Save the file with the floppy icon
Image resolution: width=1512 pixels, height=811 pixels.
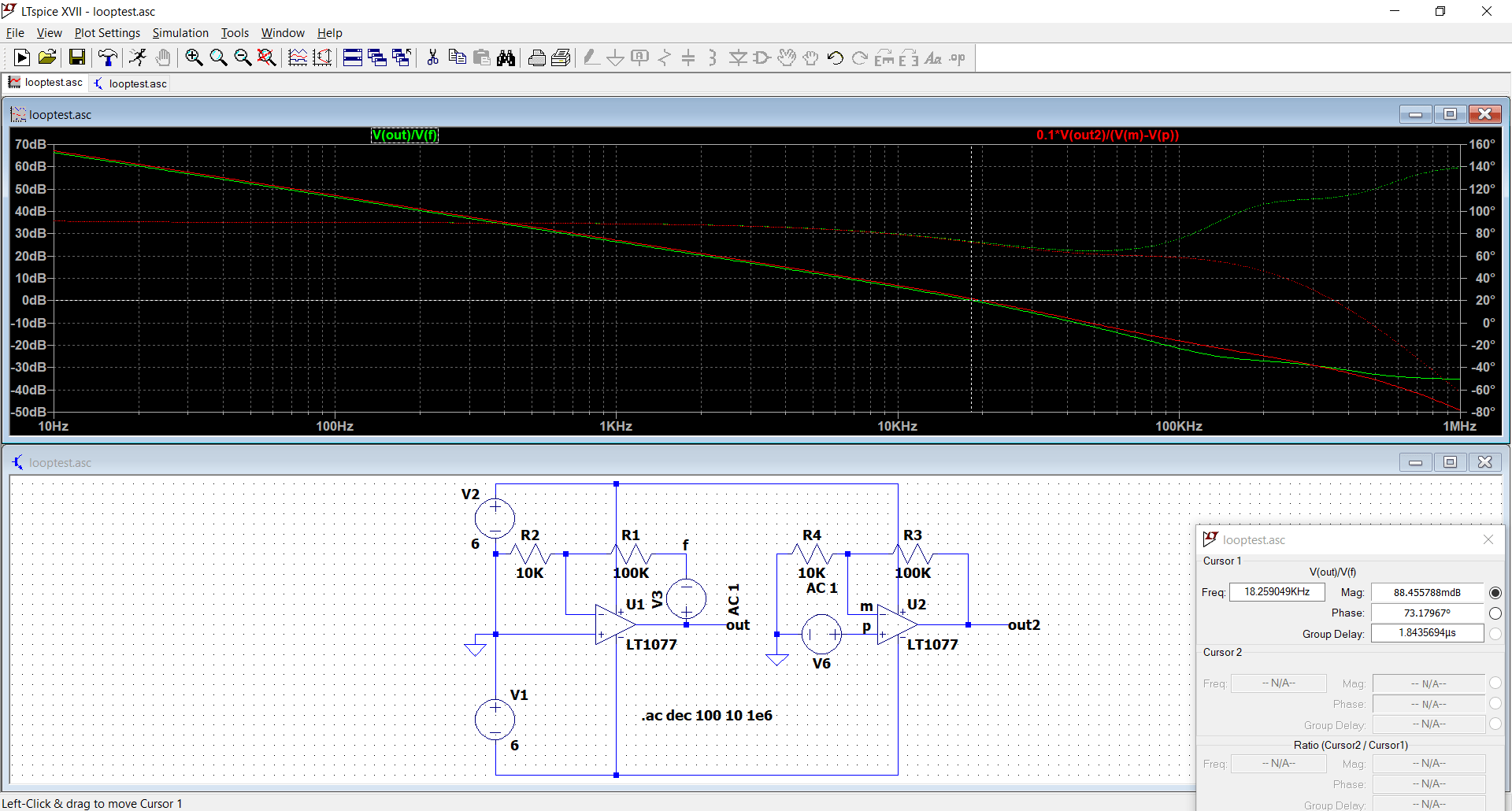click(x=76, y=57)
